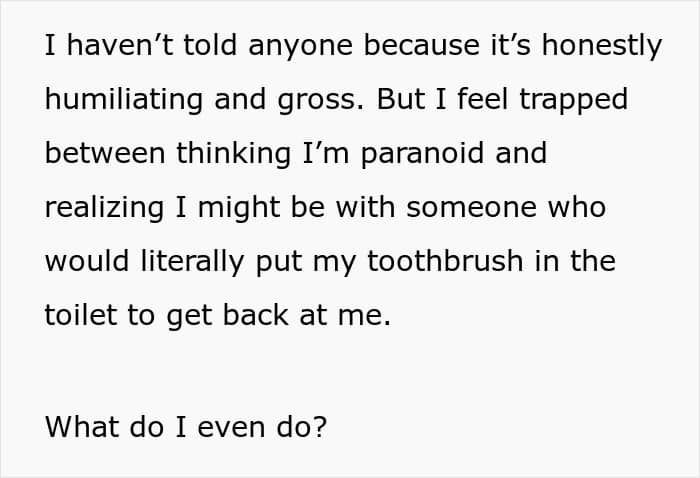Click the word "toothbrush" in the text
This screenshot has height=478, width=700.
tap(445, 261)
